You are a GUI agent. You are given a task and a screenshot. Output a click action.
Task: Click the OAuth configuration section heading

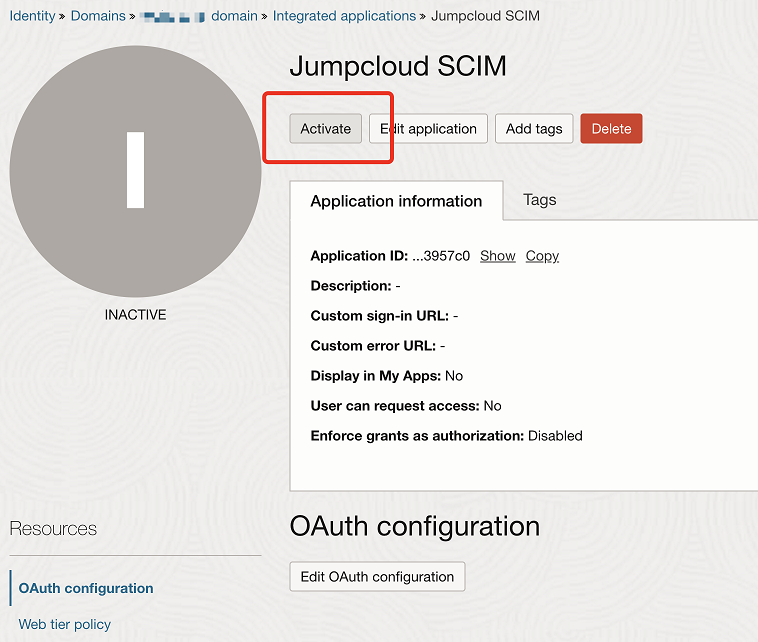click(x=415, y=526)
